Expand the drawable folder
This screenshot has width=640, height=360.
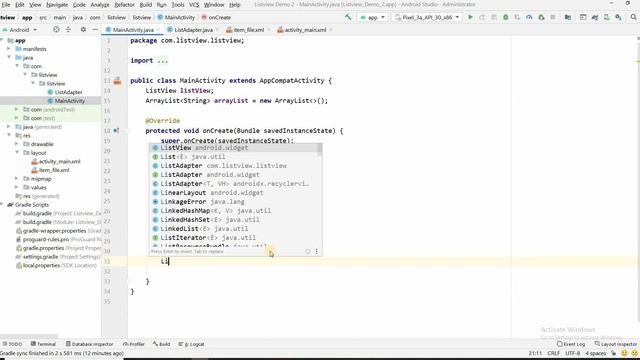coord(17,144)
